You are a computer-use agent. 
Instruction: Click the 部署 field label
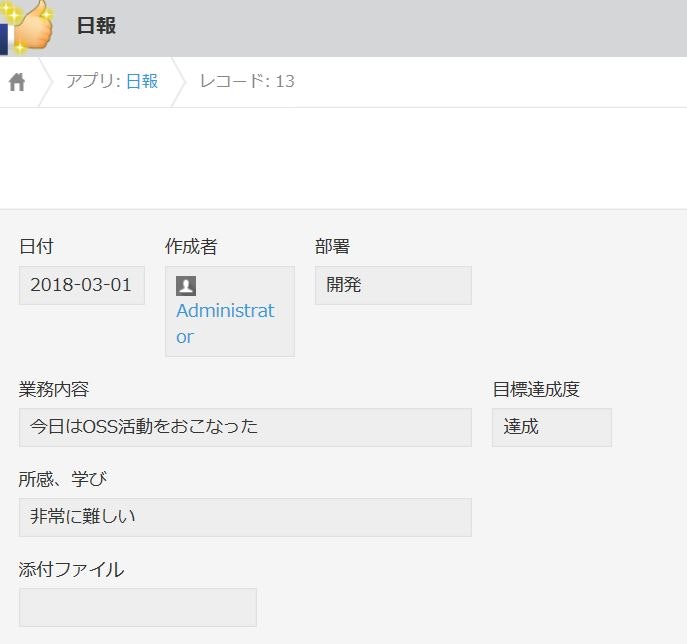pos(333,246)
